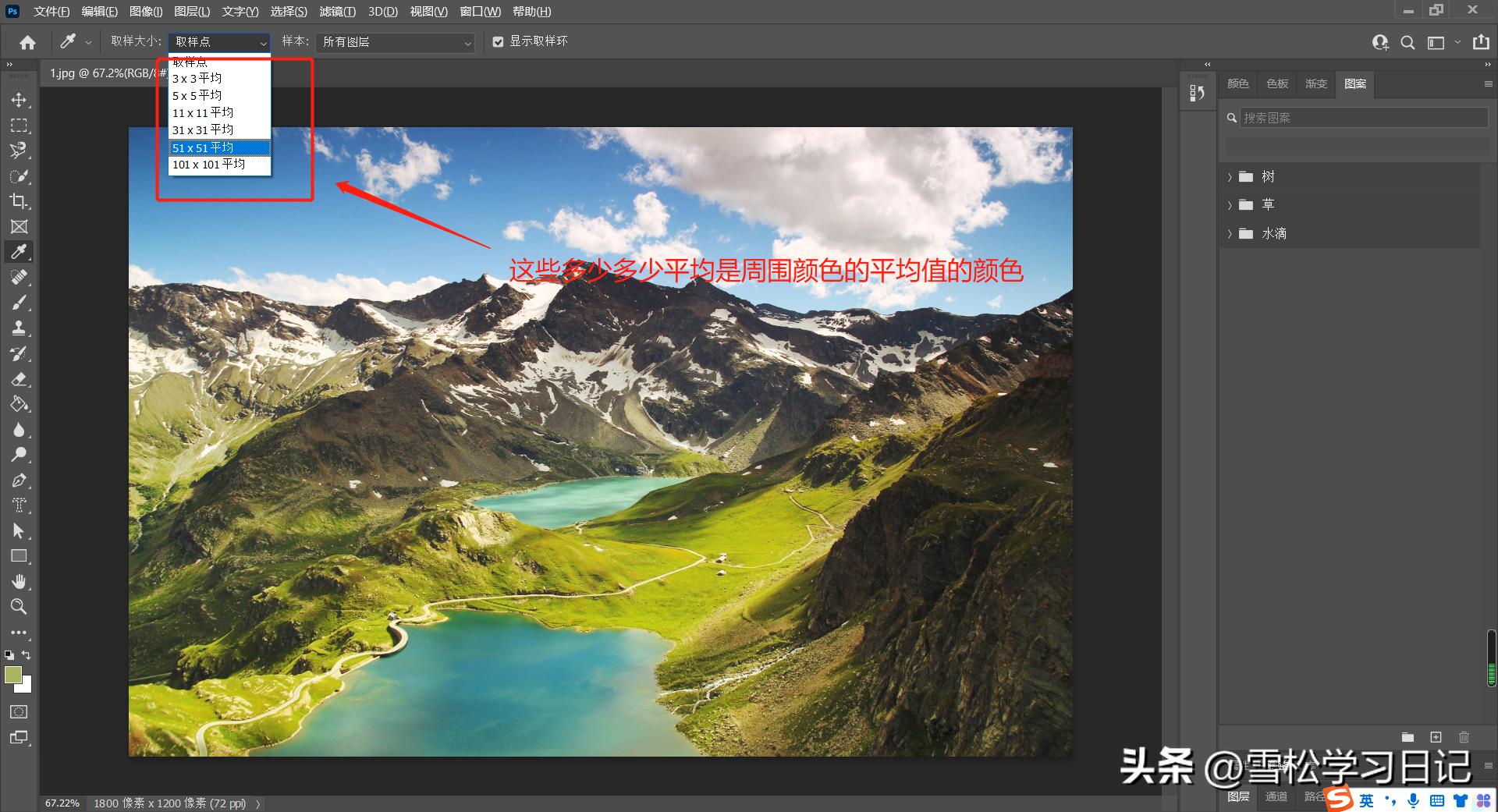Enable the 显示取样环 checkbox
This screenshot has height=812, width=1498.
(x=499, y=41)
